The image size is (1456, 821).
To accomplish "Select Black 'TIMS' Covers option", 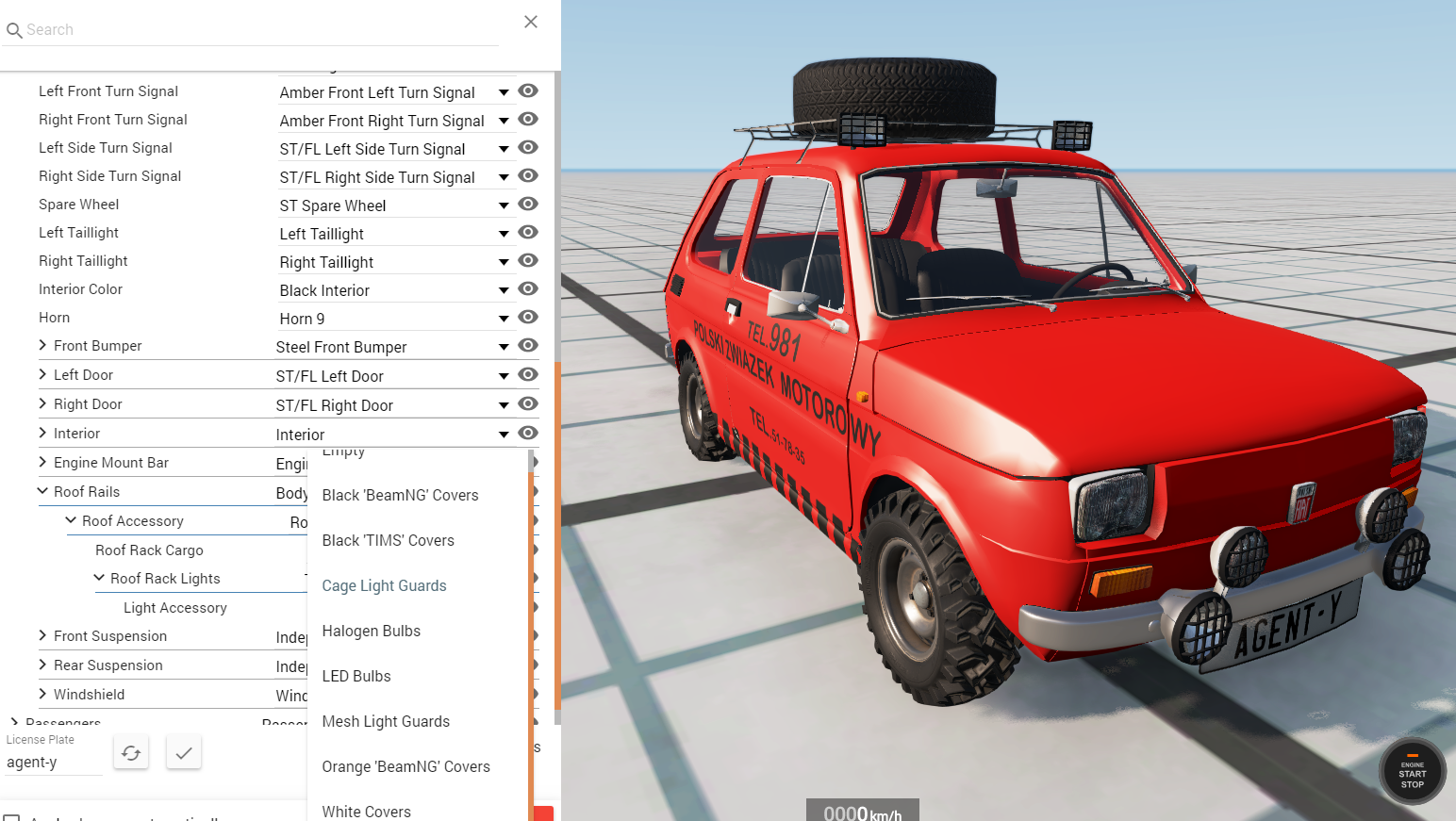I will coord(418,540).
